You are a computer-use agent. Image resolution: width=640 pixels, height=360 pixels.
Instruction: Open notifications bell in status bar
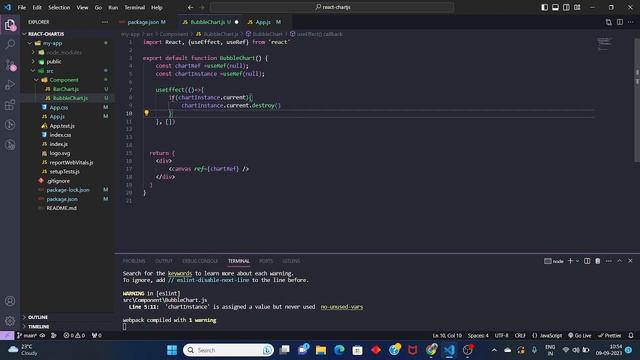(631, 336)
